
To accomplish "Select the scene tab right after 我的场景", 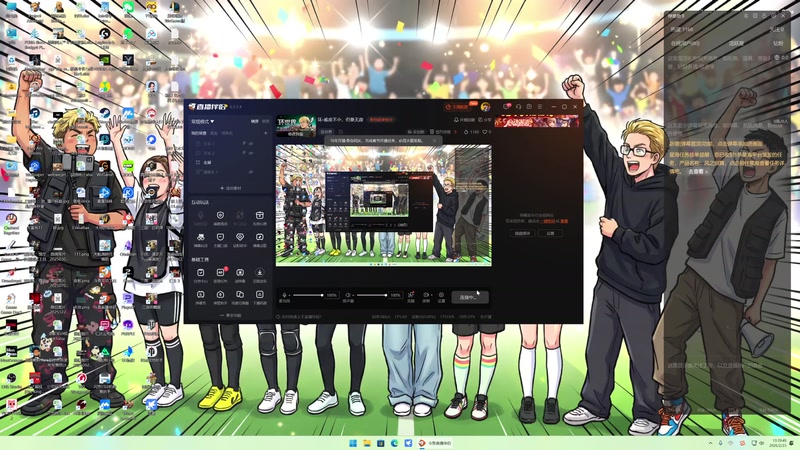I will coord(214,133).
